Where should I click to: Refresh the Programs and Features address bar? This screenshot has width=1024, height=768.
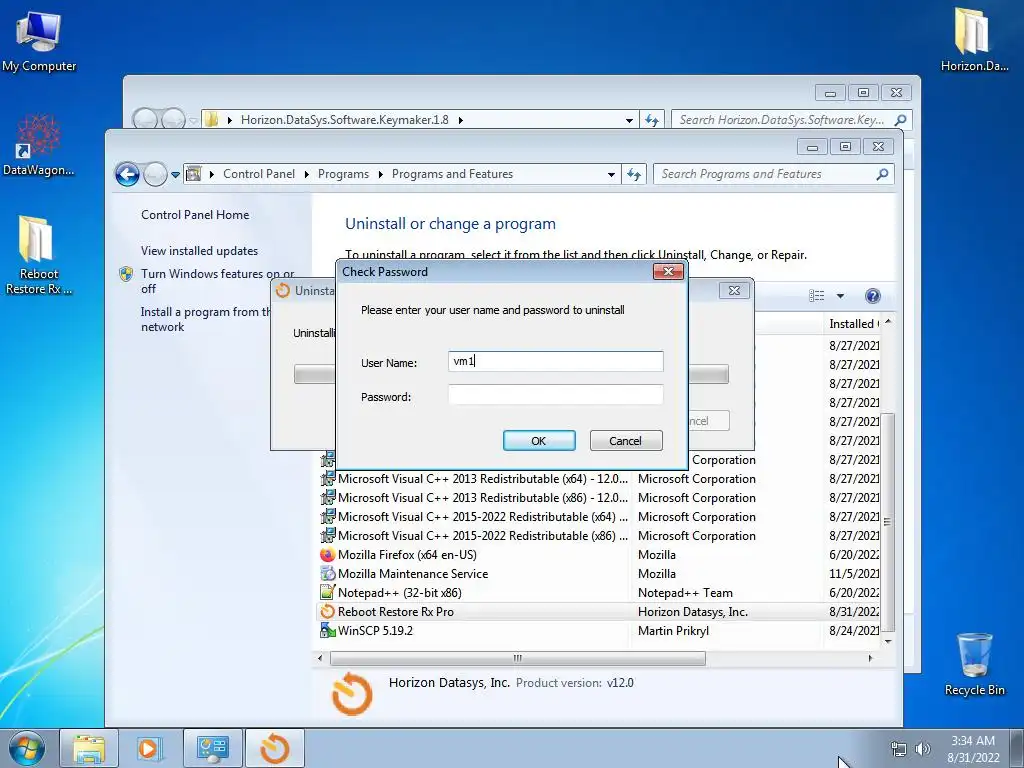click(x=634, y=174)
